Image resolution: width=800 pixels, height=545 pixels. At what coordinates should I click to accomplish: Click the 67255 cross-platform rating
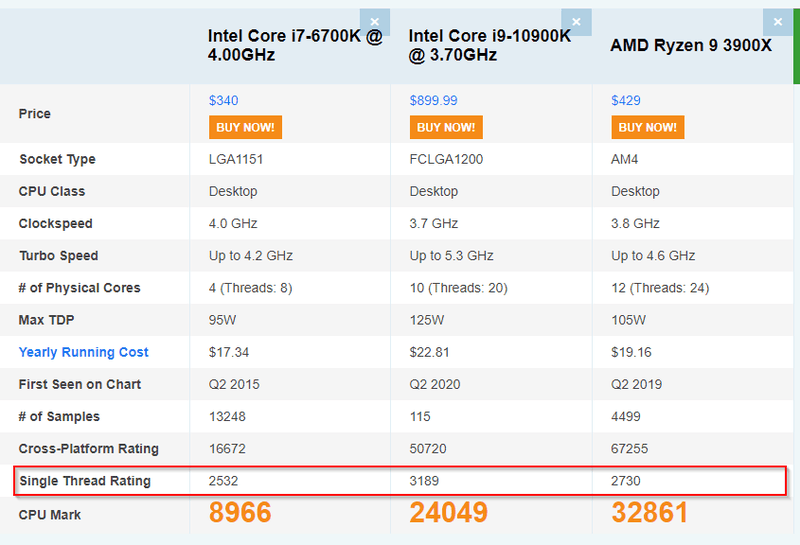(629, 449)
